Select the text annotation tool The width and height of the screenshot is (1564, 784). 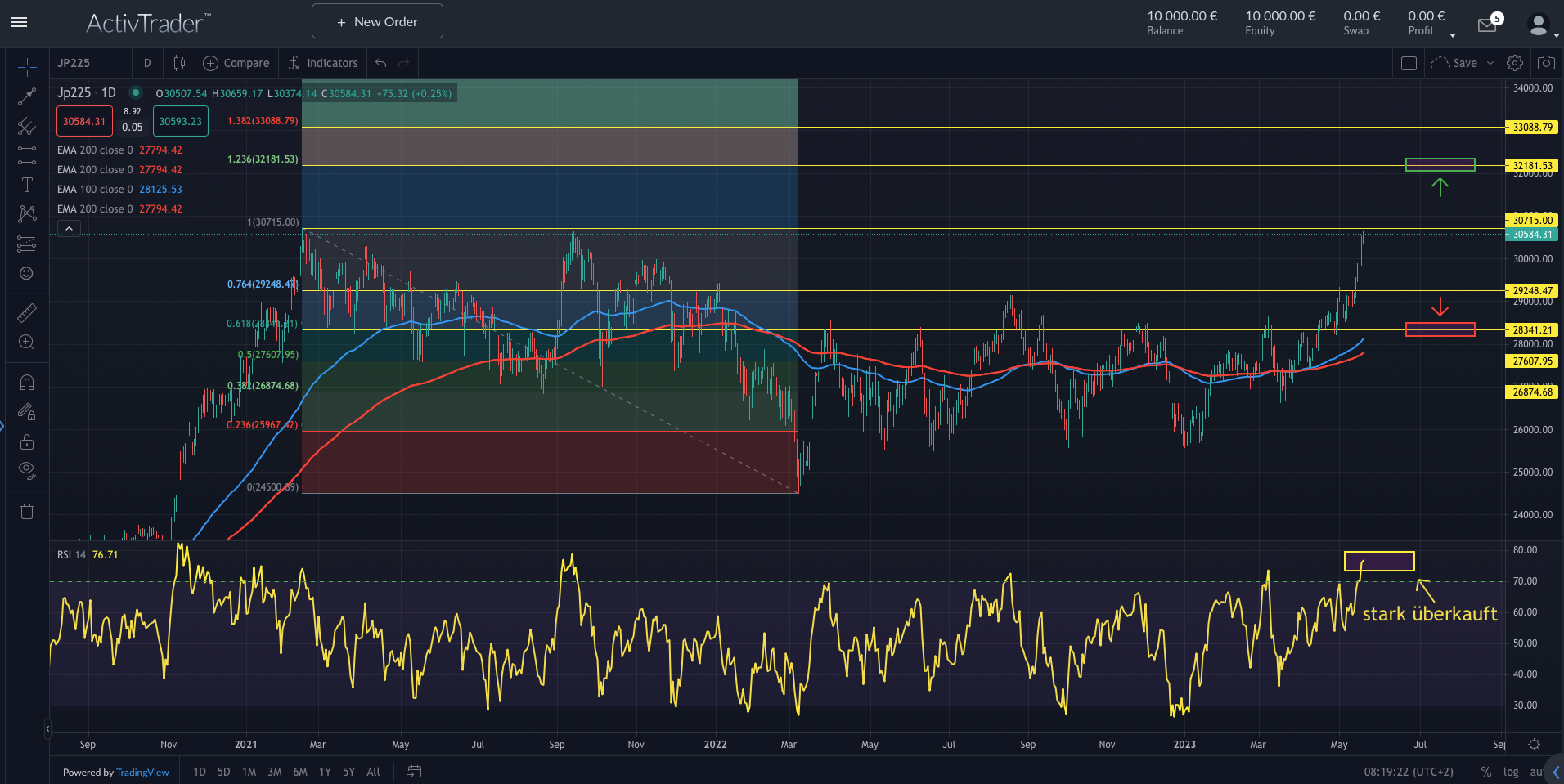pyautogui.click(x=27, y=185)
